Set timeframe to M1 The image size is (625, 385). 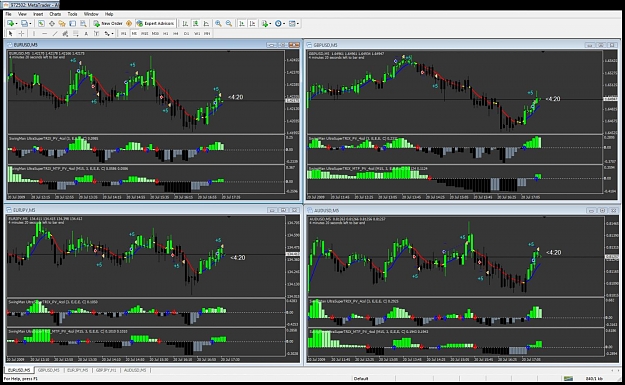coord(124,34)
